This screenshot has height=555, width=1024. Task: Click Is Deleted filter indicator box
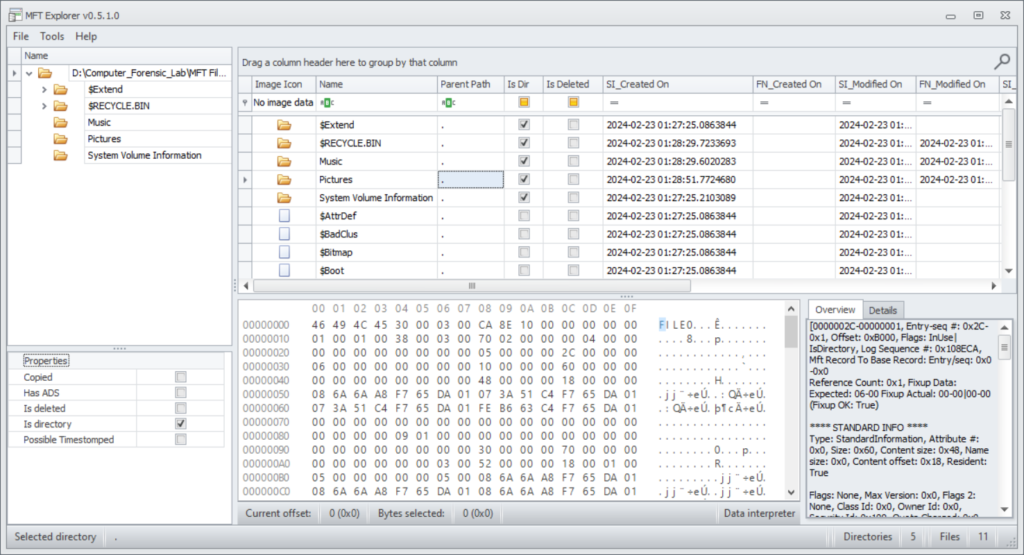pyautogui.click(x=573, y=102)
